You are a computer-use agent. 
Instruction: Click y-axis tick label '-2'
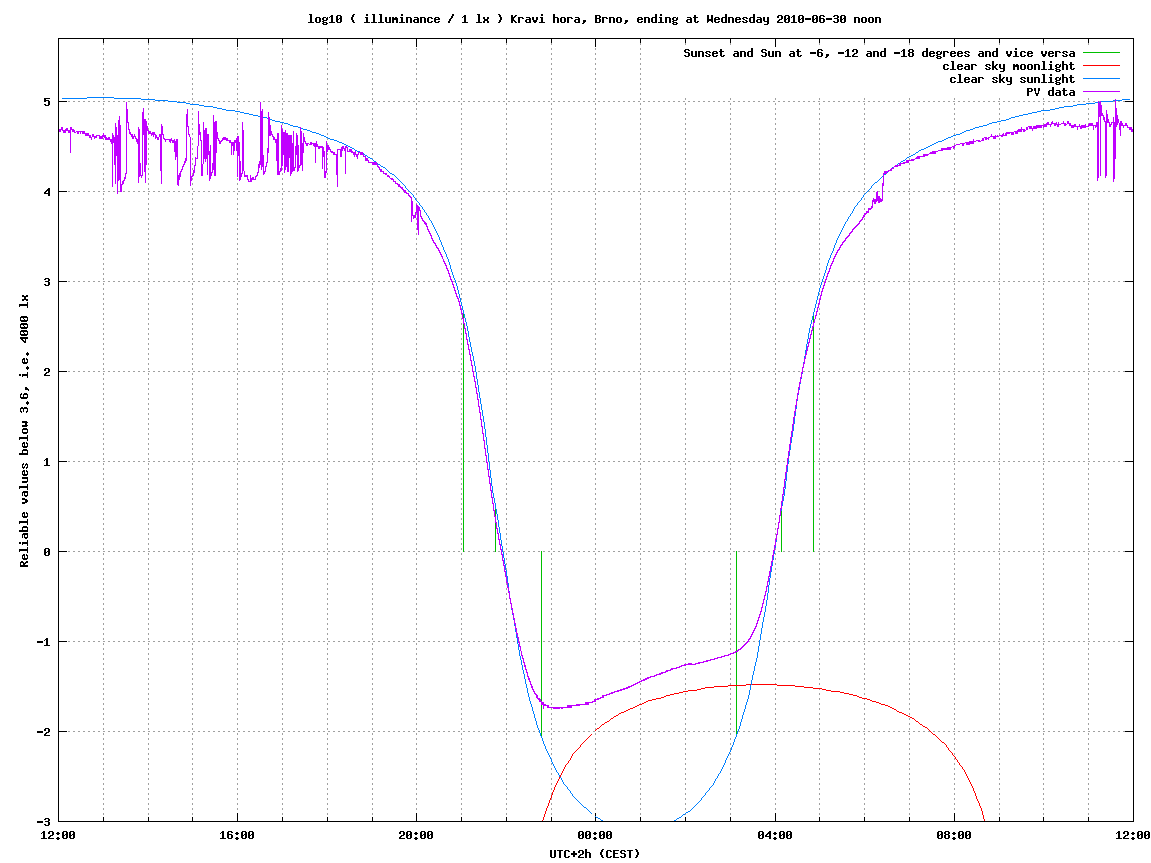tap(43, 732)
